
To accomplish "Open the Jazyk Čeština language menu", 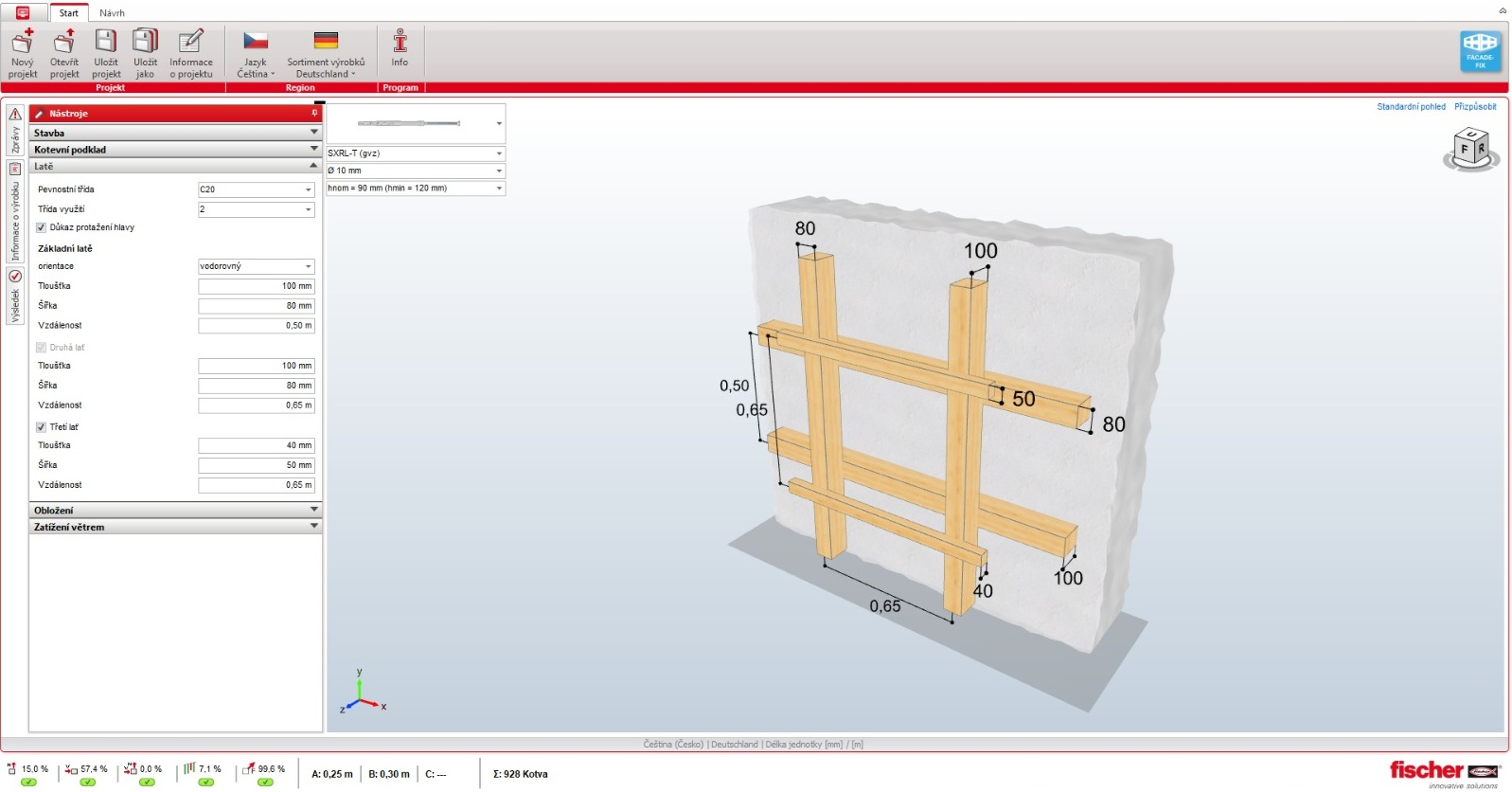I will 256,54.
